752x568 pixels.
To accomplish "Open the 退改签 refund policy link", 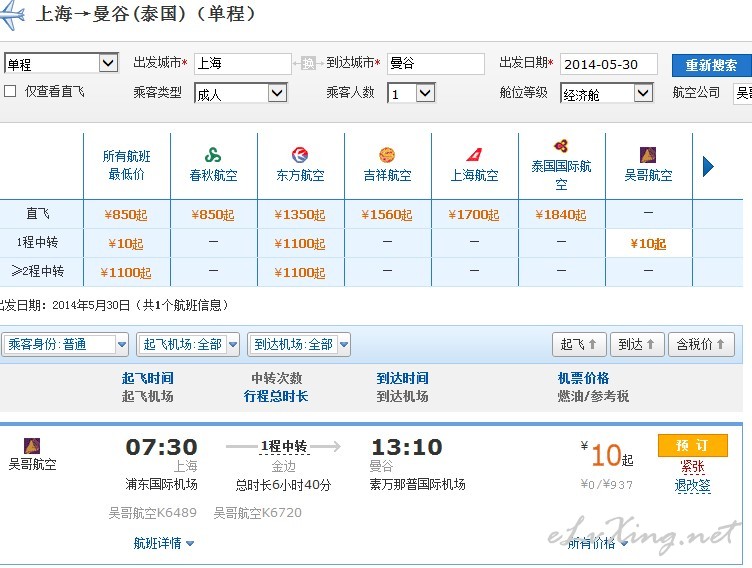I will click(x=693, y=485).
